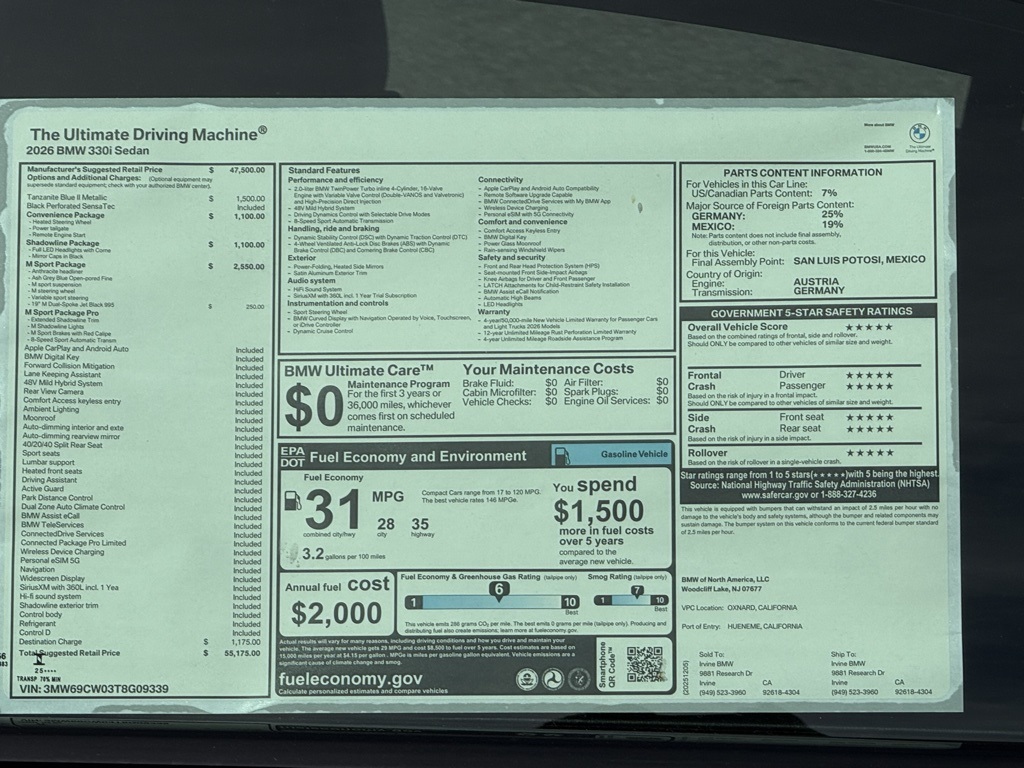Click the fuel pump icon beside 31 MPG
The image size is (1024, 768).
click(292, 502)
